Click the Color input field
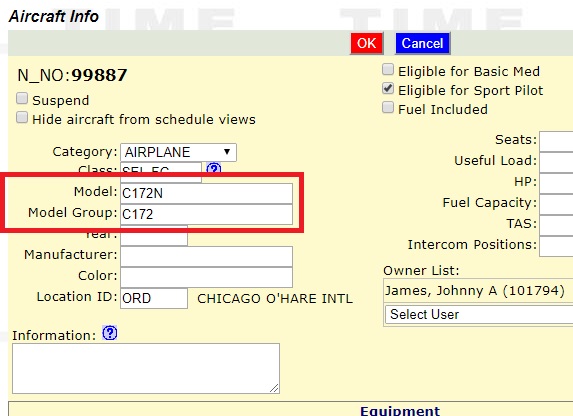This screenshot has width=573, height=416. pos(206,277)
